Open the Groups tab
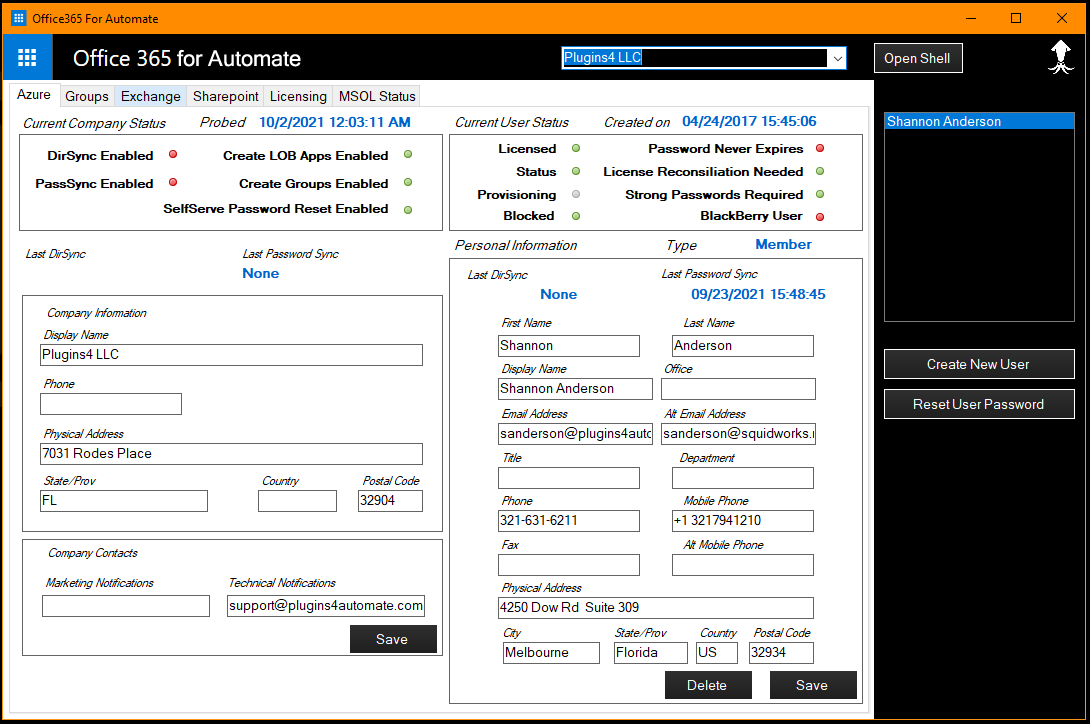 pyautogui.click(x=87, y=96)
